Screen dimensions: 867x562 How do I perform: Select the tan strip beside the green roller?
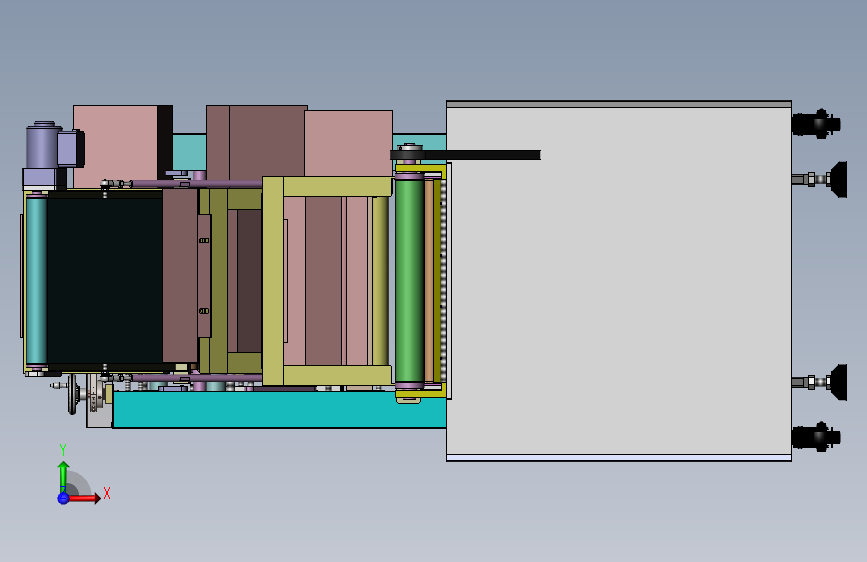429,280
